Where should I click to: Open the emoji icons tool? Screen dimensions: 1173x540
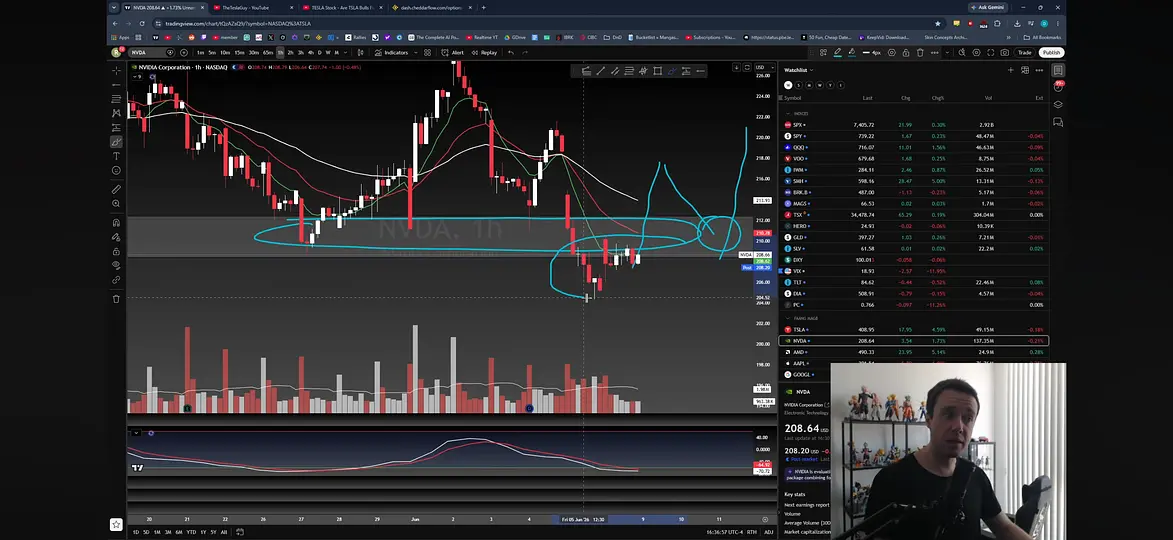coord(116,170)
